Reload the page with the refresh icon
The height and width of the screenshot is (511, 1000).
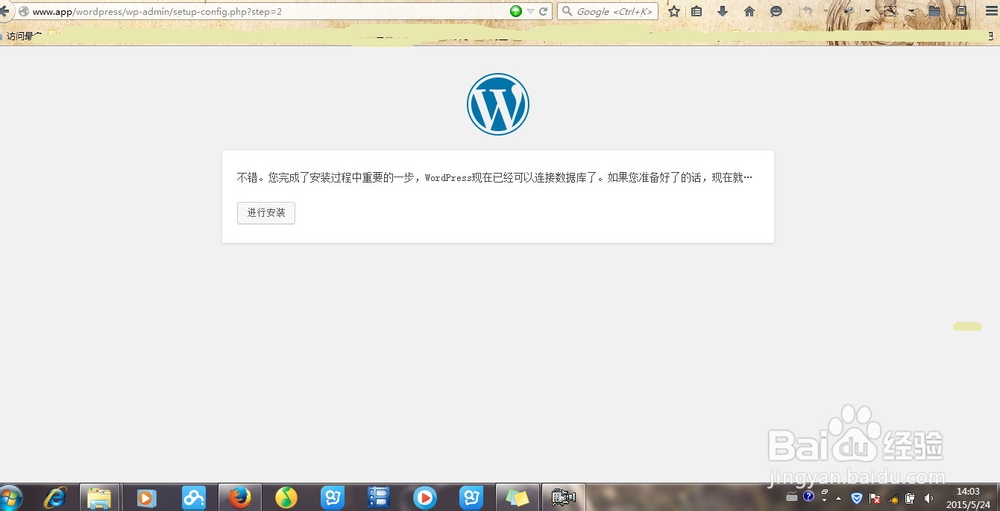point(543,11)
